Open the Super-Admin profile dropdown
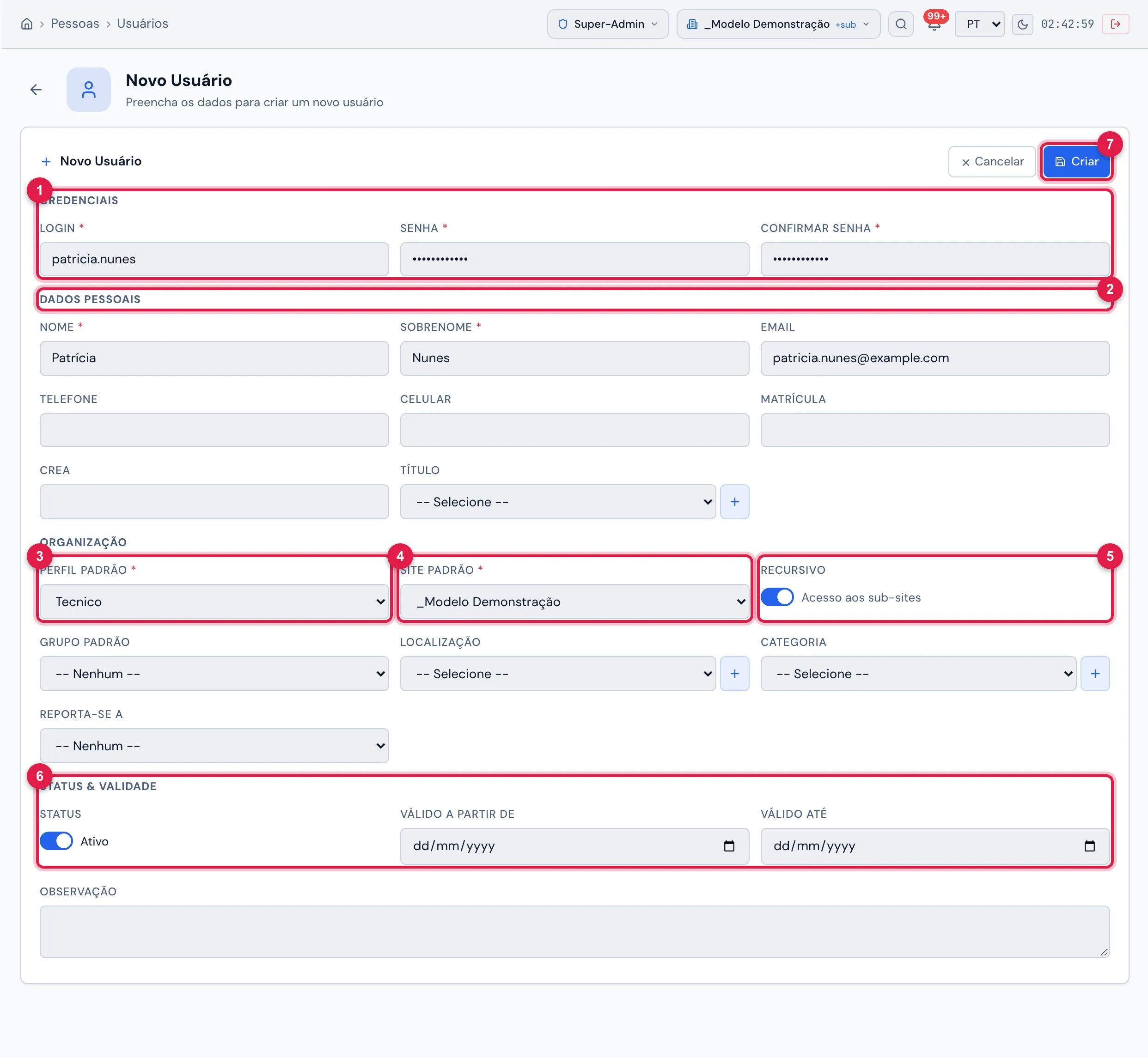This screenshot has width=1148, height=1058. tap(607, 24)
